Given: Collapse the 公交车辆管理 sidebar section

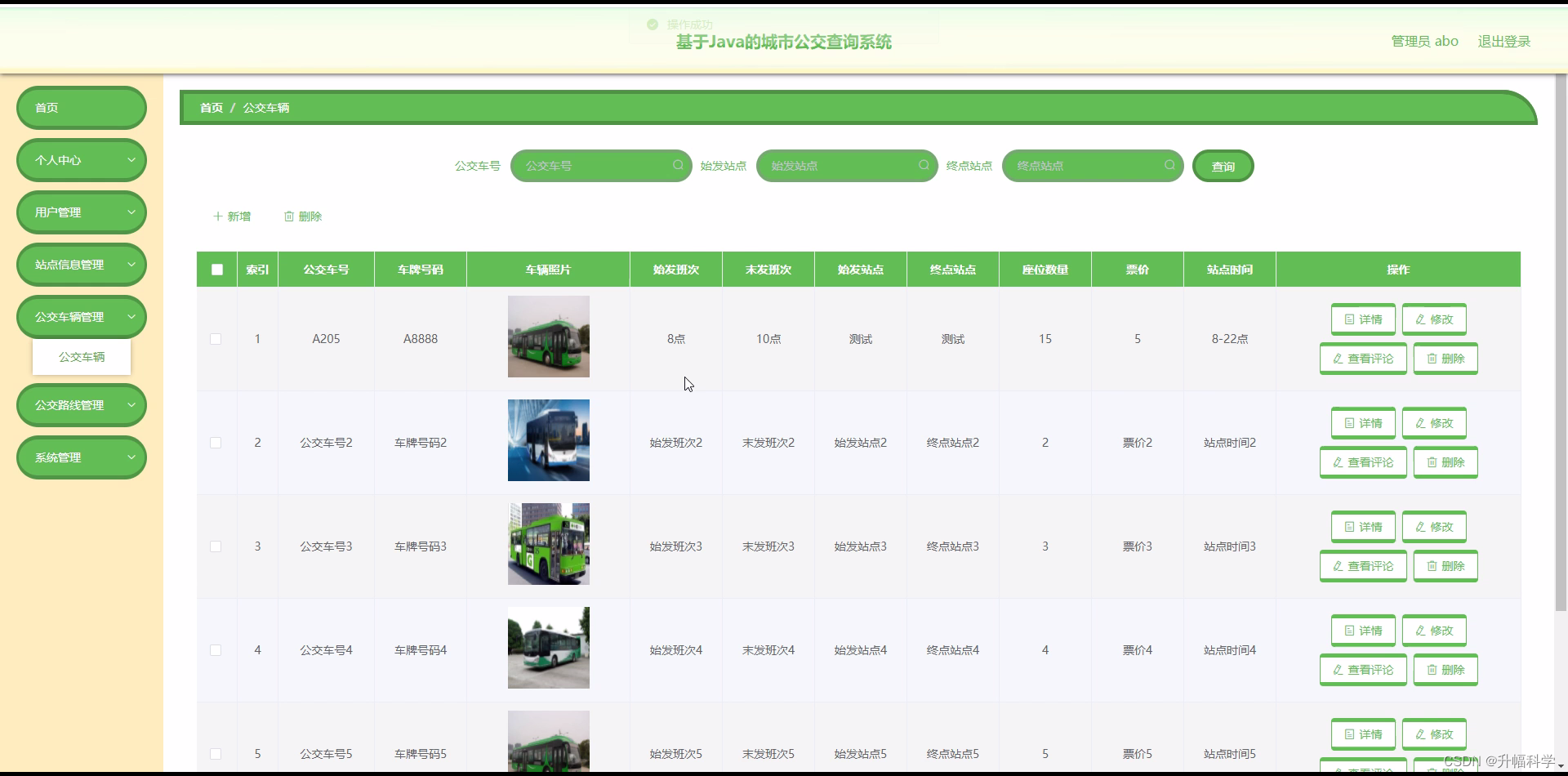Looking at the screenshot, I should click(81, 317).
